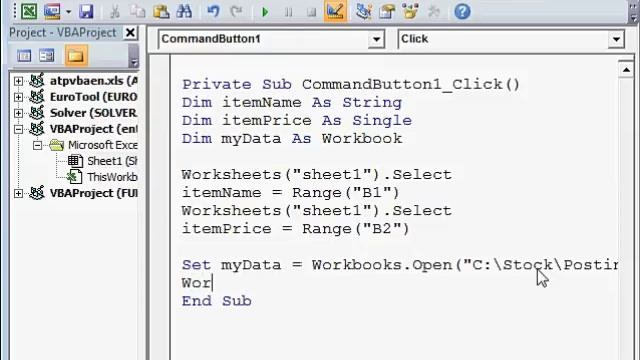Undo the last edit
This screenshot has width=640, height=360.
(x=213, y=11)
